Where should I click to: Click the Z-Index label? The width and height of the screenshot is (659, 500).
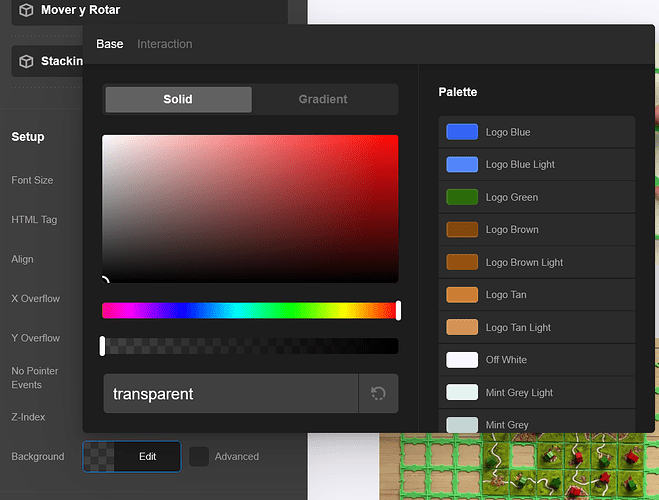click(28, 417)
